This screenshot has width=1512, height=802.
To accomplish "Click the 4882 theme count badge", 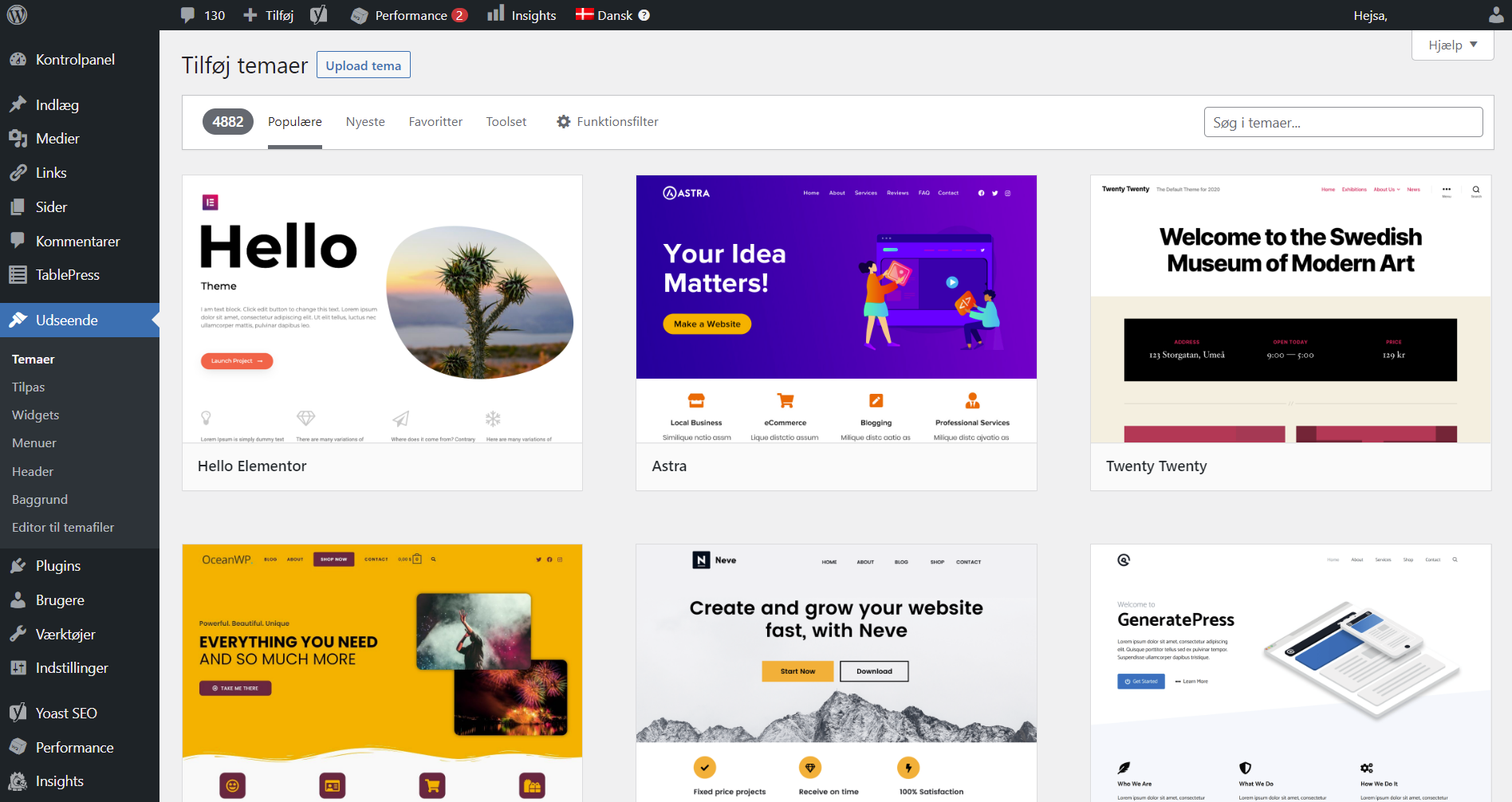I will point(228,122).
